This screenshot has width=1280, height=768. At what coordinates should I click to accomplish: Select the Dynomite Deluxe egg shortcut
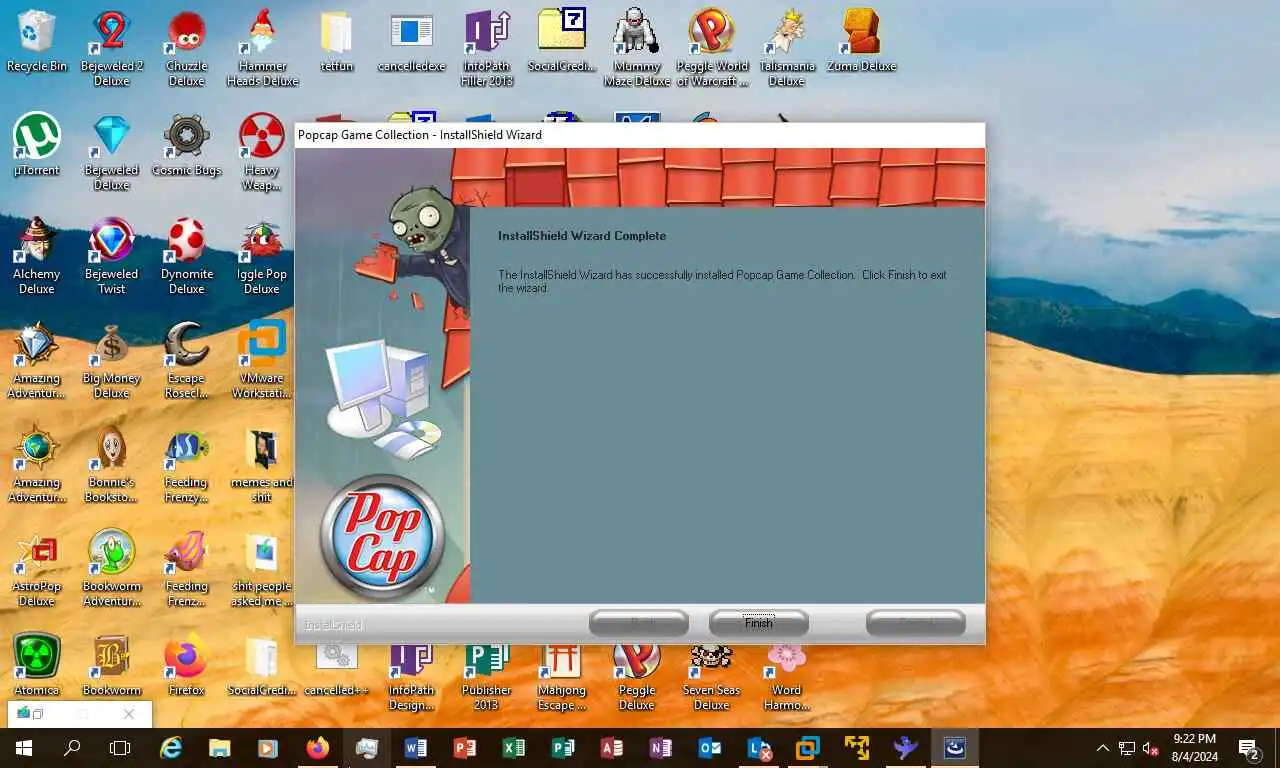click(x=187, y=256)
